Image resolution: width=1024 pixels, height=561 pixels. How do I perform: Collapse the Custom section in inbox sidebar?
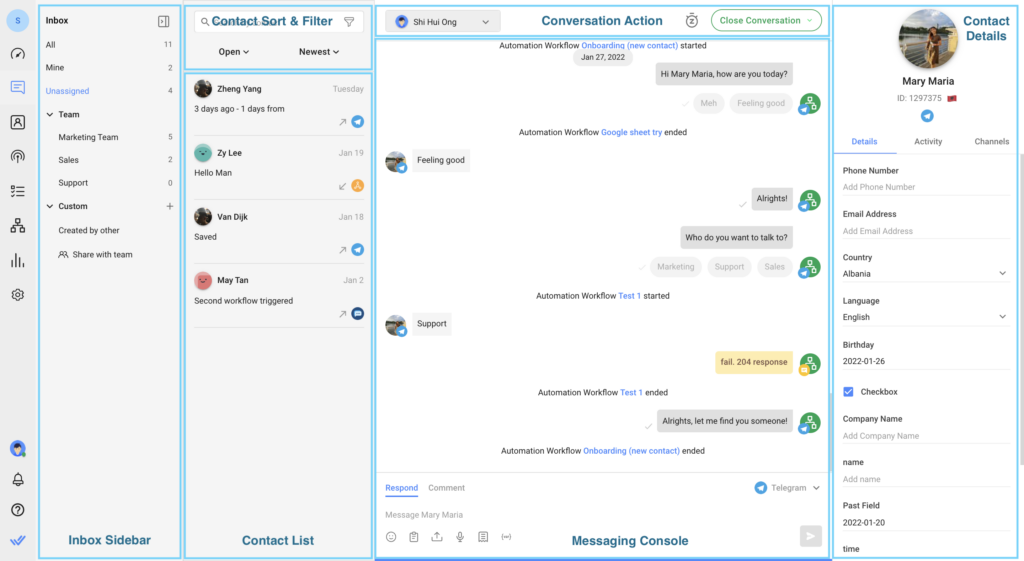[x=50, y=206]
